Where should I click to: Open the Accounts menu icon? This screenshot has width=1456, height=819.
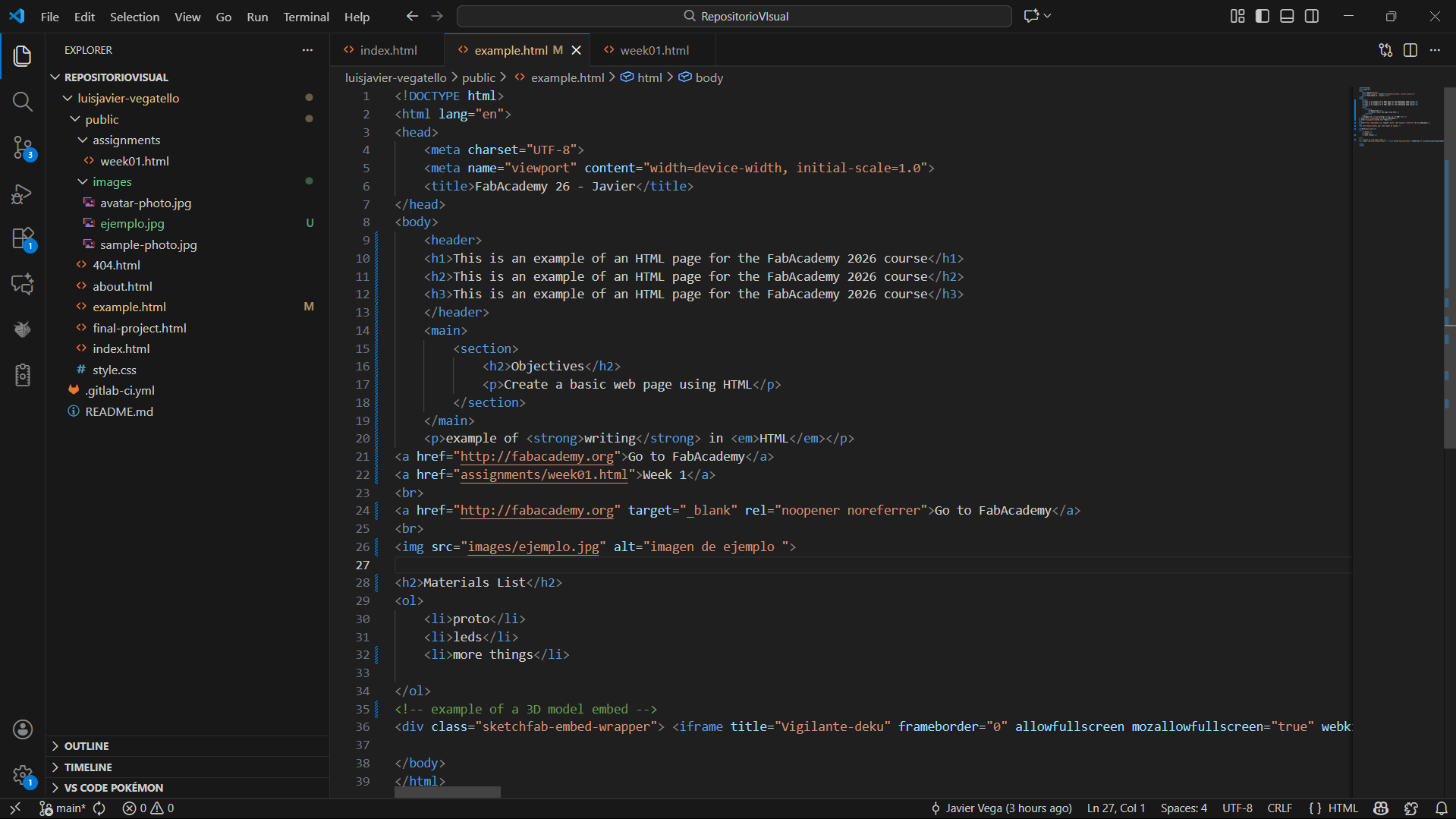(22, 729)
